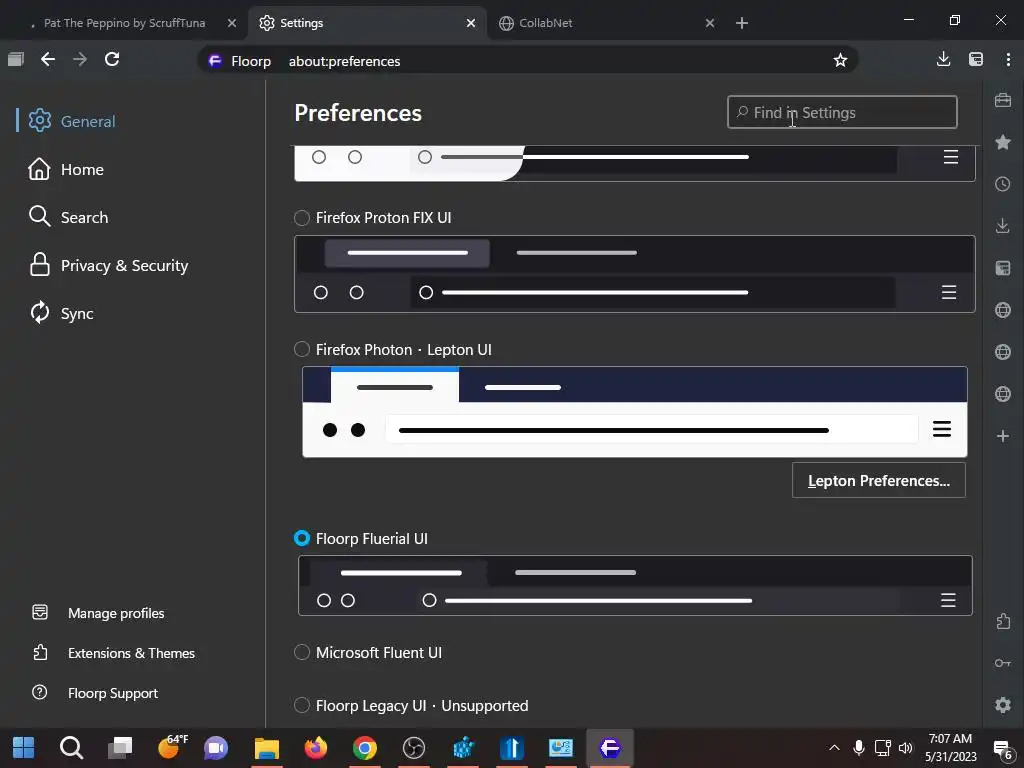Switch to Pat The Peppino tab
Screen dimensions: 1024x768
click(124, 23)
